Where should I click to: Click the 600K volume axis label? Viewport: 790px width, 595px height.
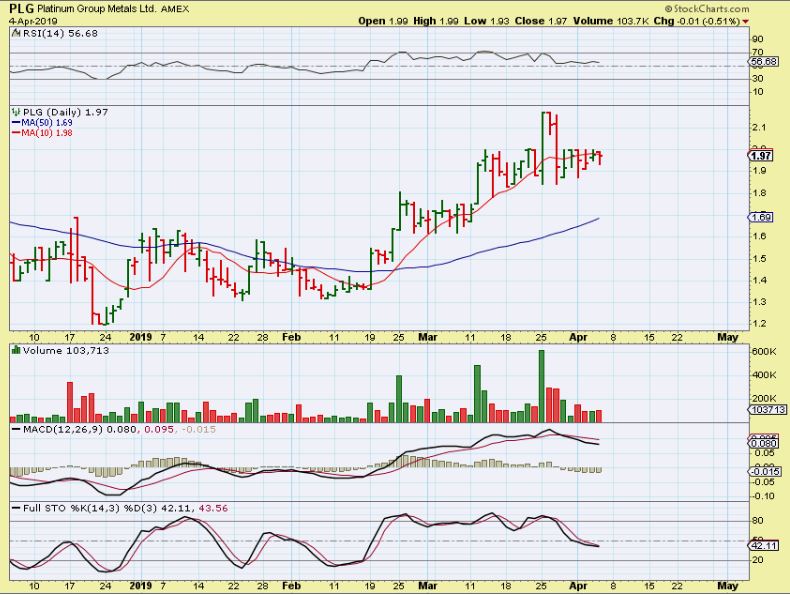pos(764,352)
